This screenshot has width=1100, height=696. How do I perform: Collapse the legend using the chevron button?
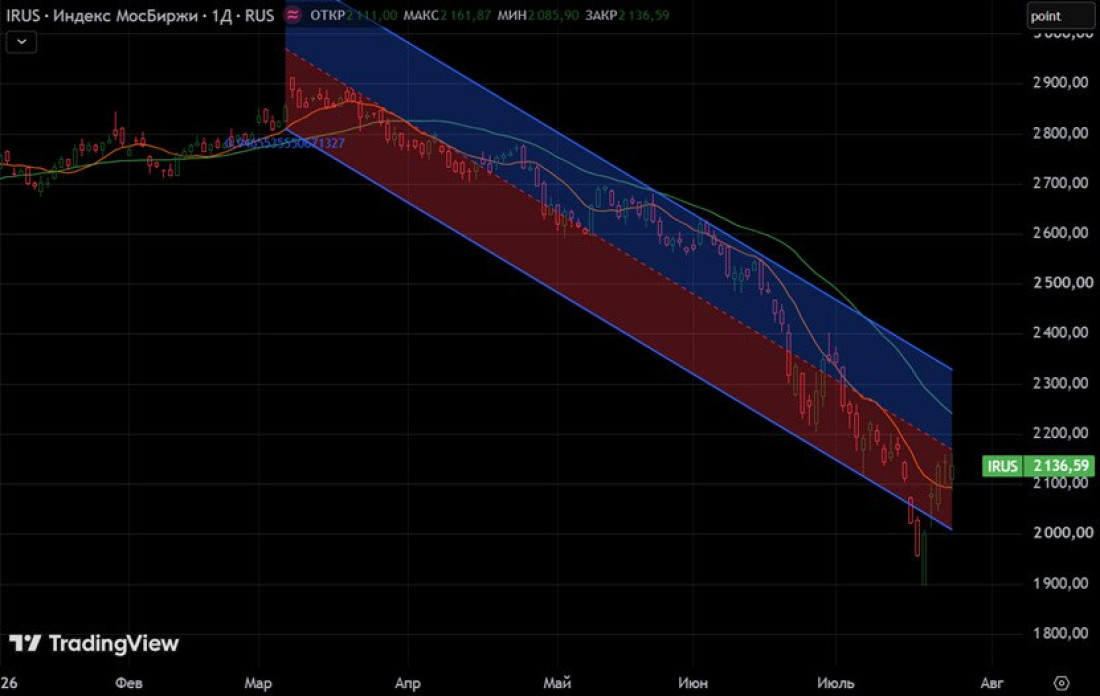(x=21, y=42)
